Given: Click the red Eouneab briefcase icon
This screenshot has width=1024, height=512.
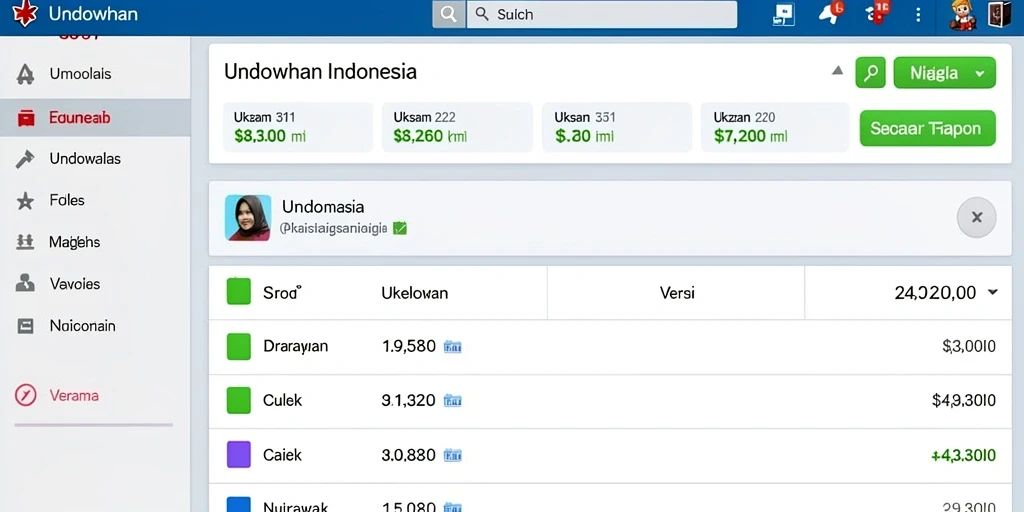Looking at the screenshot, I should [25, 118].
